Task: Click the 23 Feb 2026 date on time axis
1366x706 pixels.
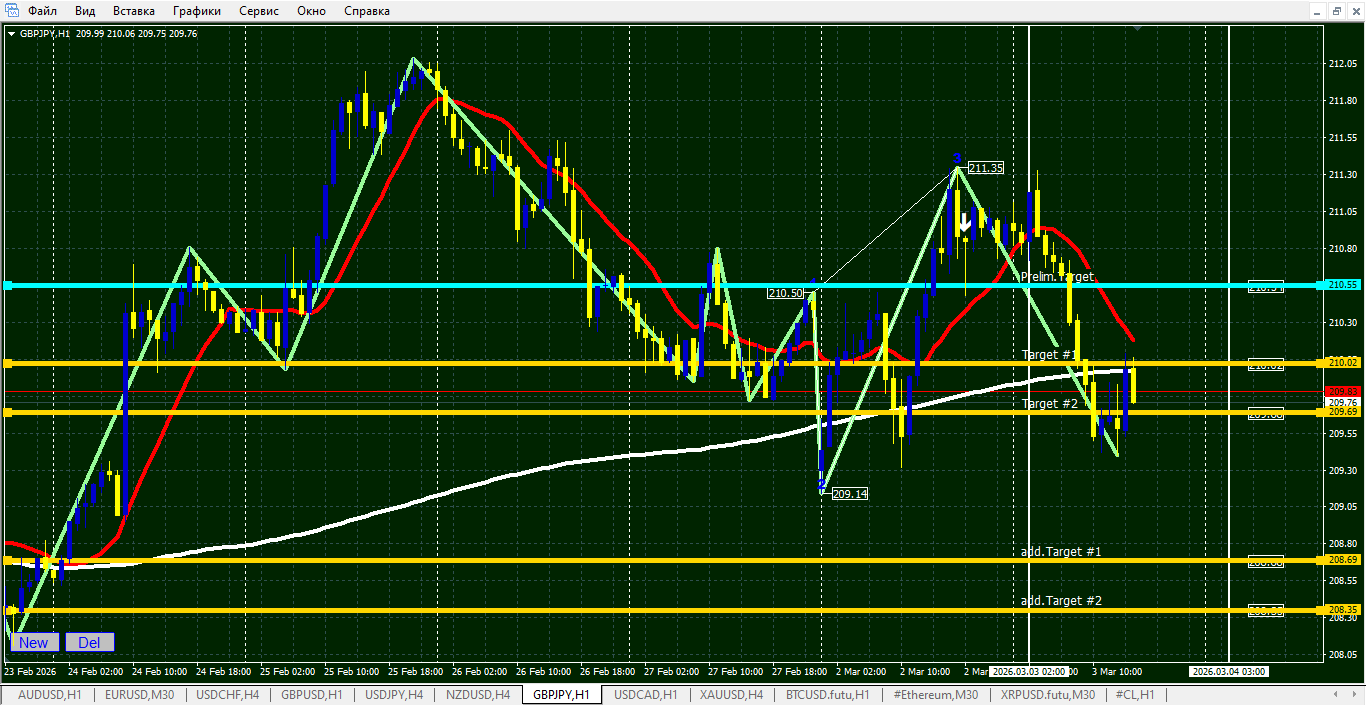Action: point(31,671)
